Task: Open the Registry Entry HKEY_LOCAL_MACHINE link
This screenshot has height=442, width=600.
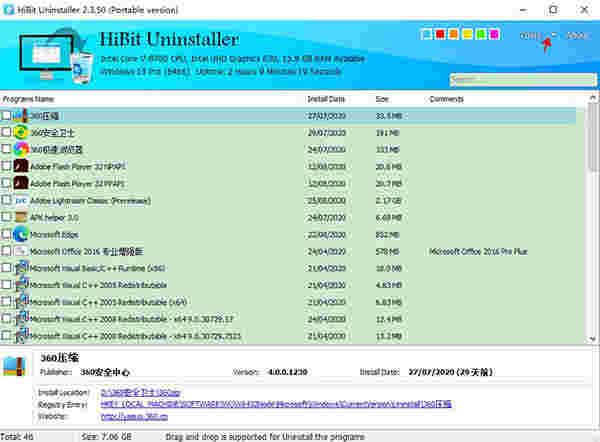Action: click(x=276, y=404)
